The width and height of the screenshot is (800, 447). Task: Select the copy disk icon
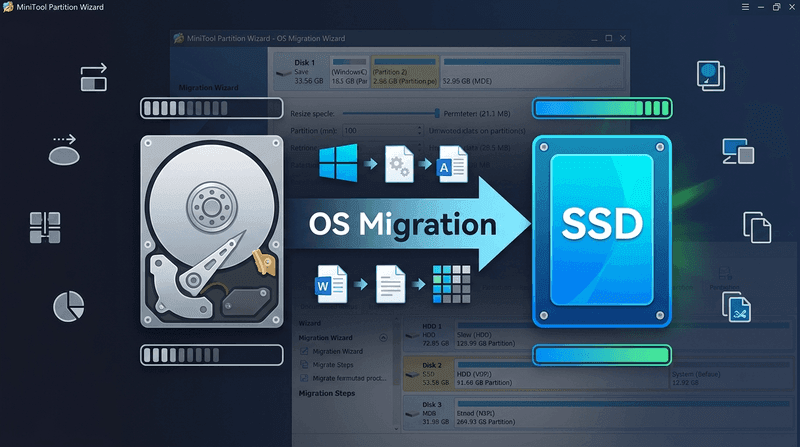pyautogui.click(x=711, y=76)
